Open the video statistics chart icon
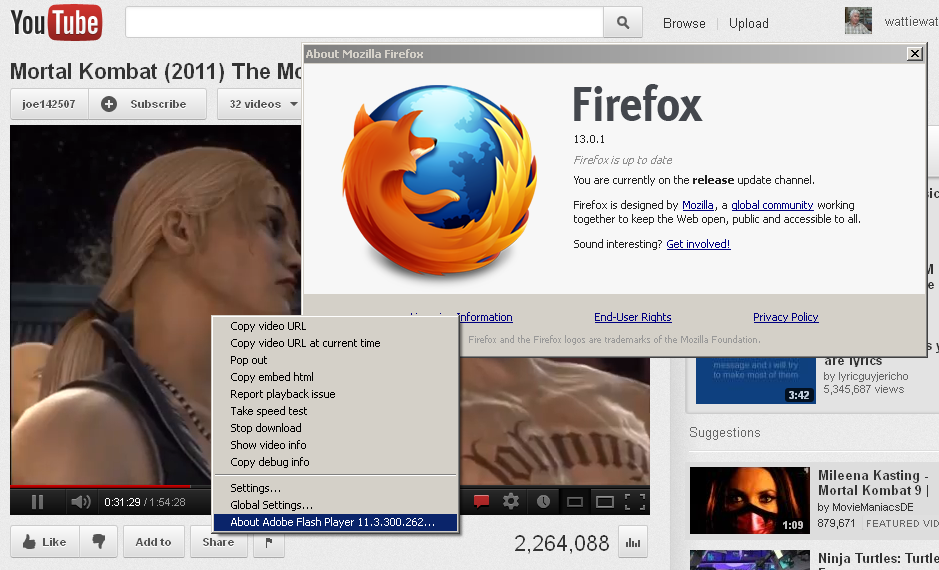This screenshot has height=570, width=939. (632, 542)
